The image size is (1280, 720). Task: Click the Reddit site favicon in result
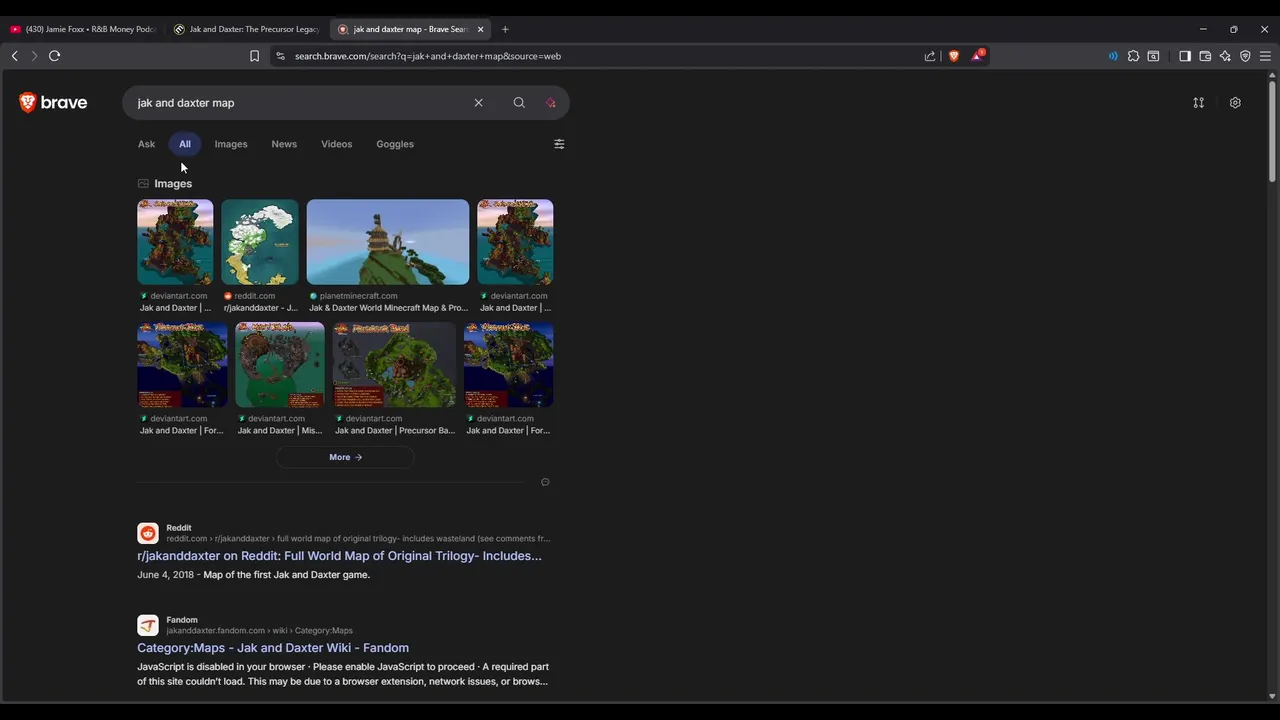tap(148, 533)
